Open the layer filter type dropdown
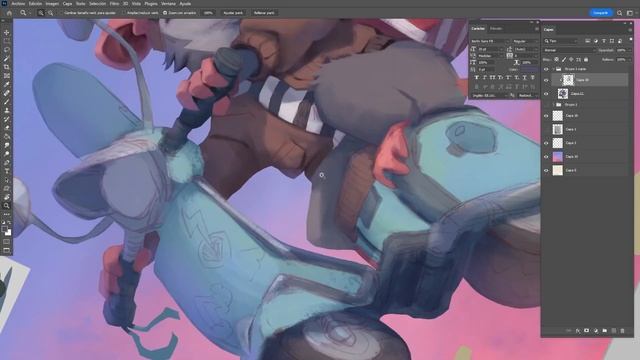 561,41
